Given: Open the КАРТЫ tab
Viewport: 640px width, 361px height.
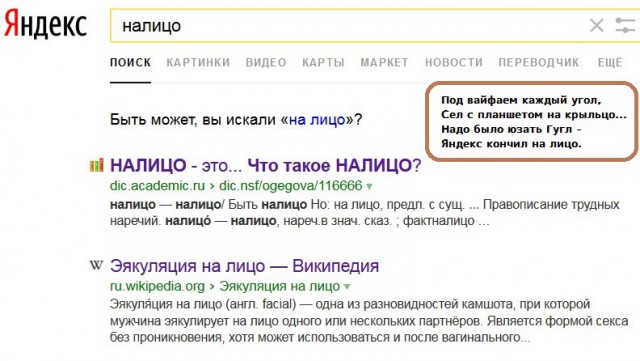Looking at the screenshot, I should 323,62.
